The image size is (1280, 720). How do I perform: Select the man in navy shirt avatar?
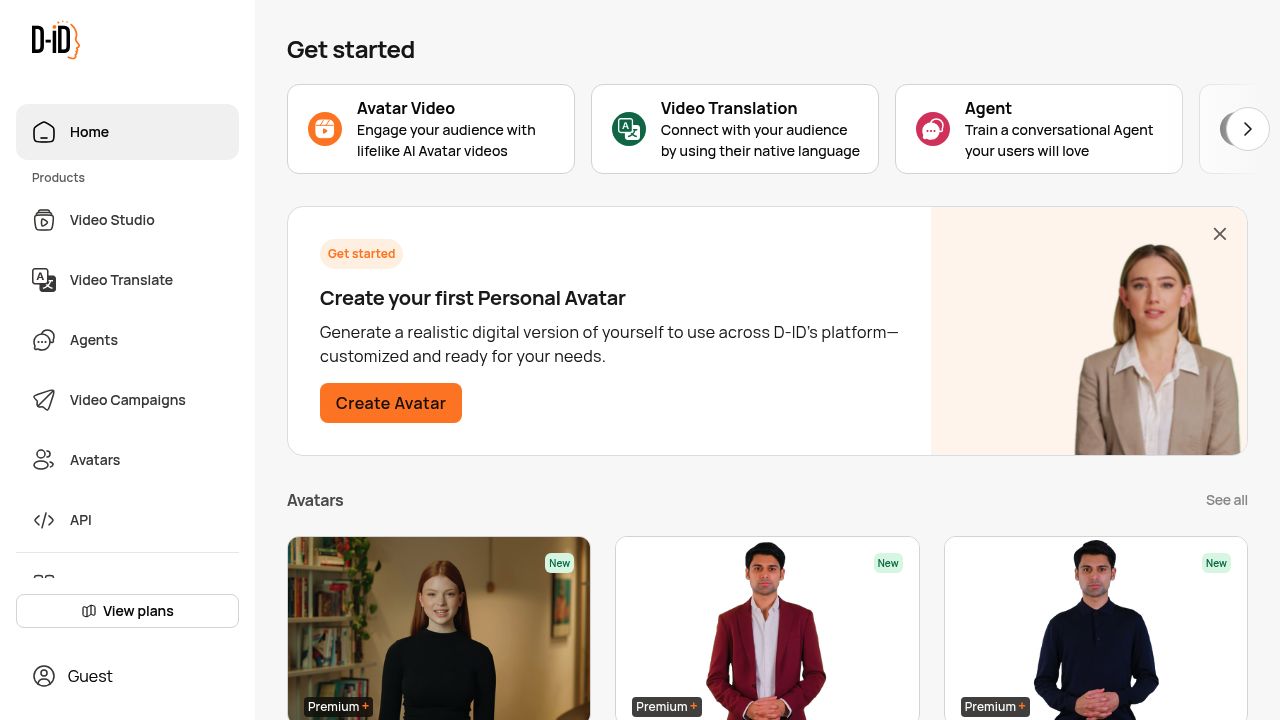1096,628
